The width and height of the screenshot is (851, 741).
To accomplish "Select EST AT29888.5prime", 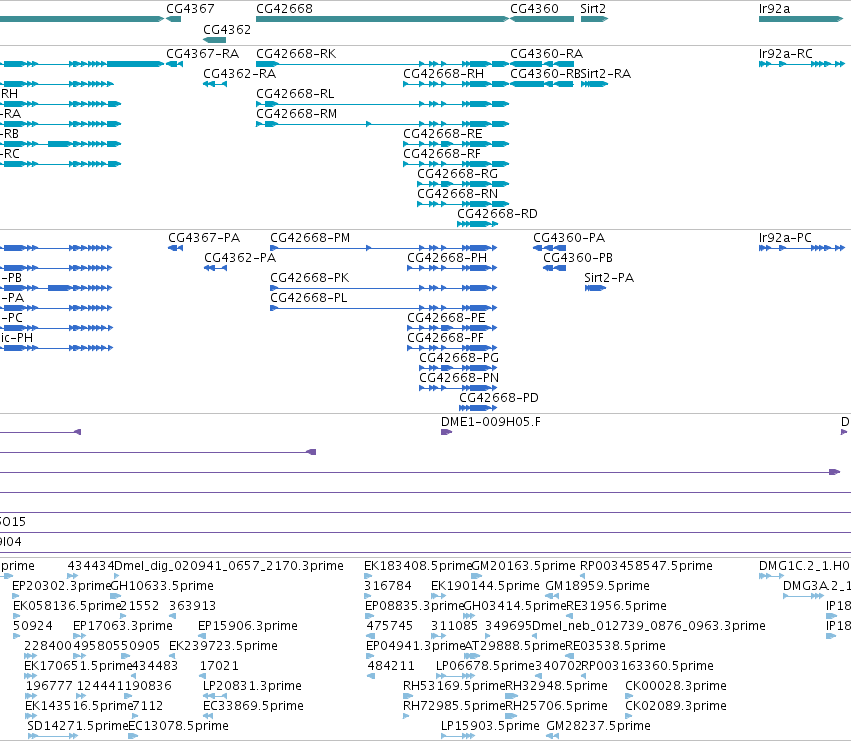I will 472,656.
